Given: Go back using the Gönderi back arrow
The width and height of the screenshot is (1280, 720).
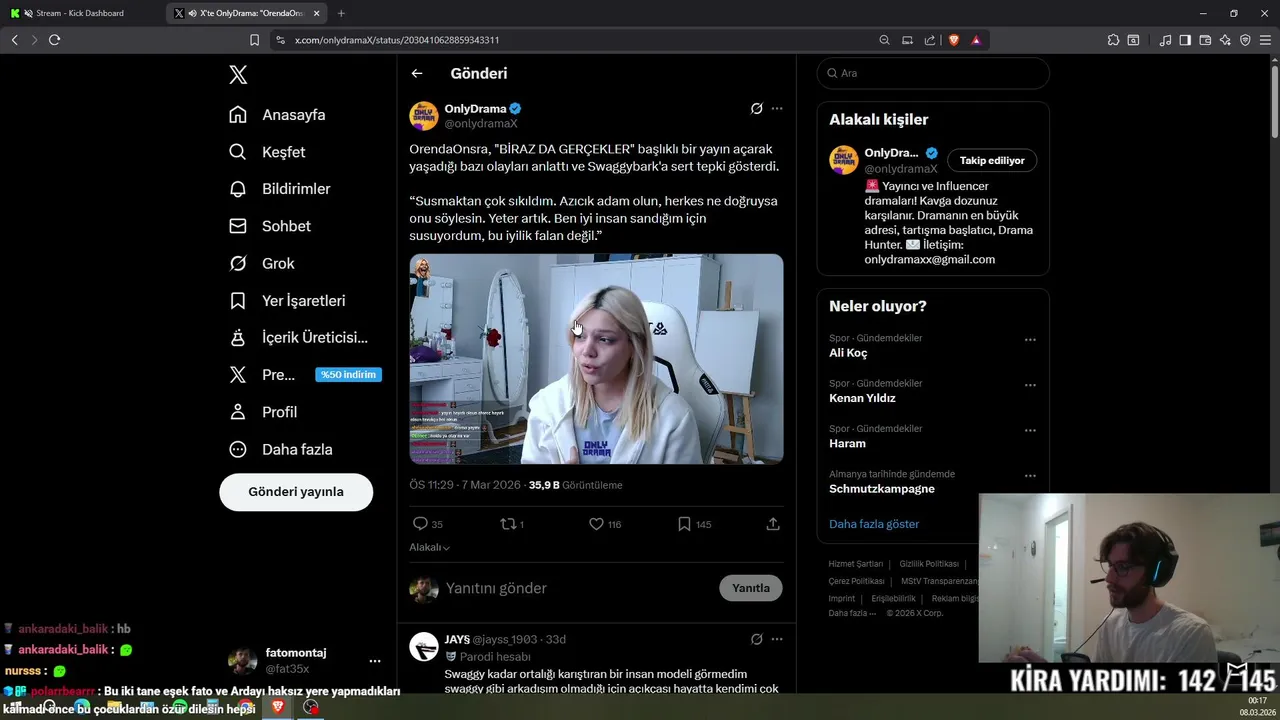Looking at the screenshot, I should (x=417, y=73).
